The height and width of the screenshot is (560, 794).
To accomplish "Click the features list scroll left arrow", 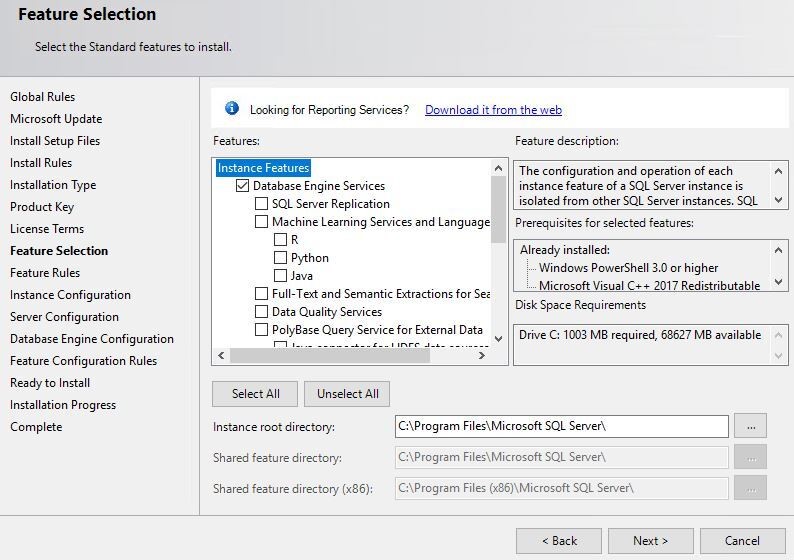I will point(221,355).
